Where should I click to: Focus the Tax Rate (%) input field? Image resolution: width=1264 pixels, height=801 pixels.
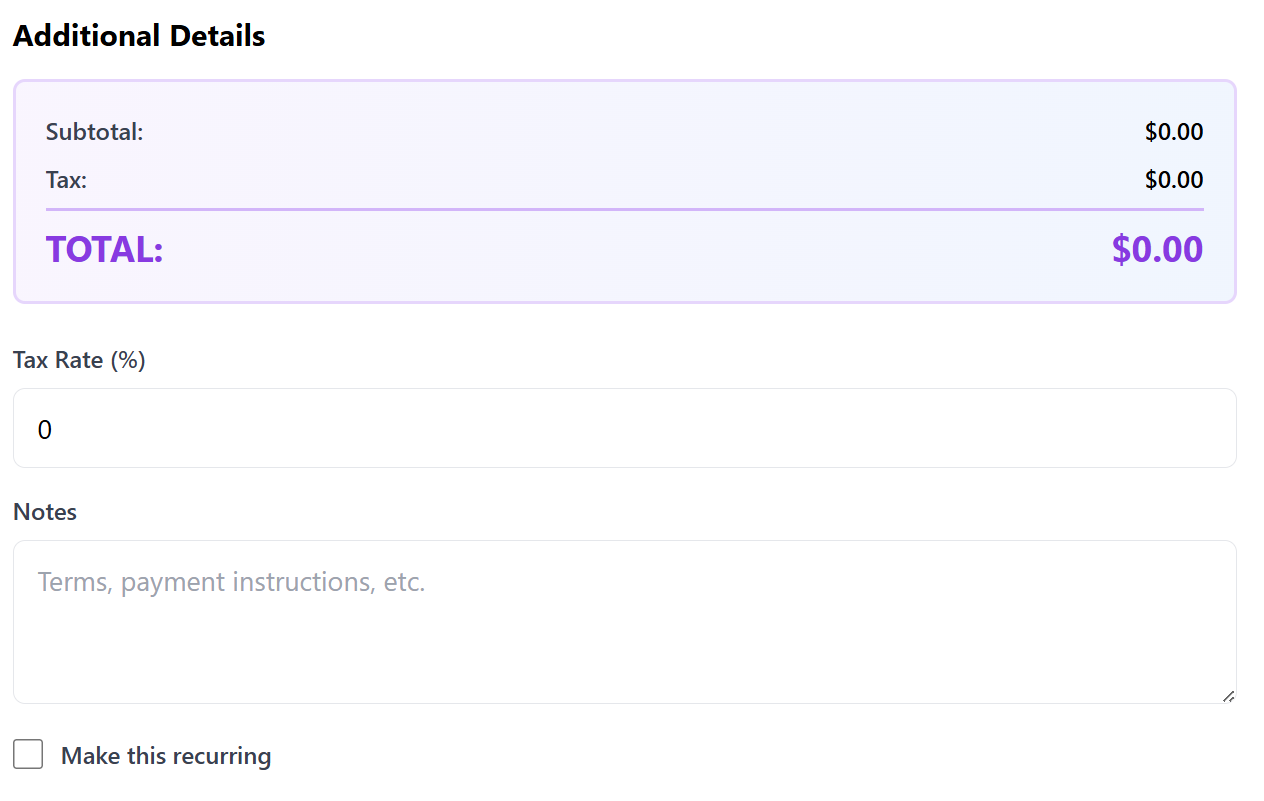(x=624, y=429)
